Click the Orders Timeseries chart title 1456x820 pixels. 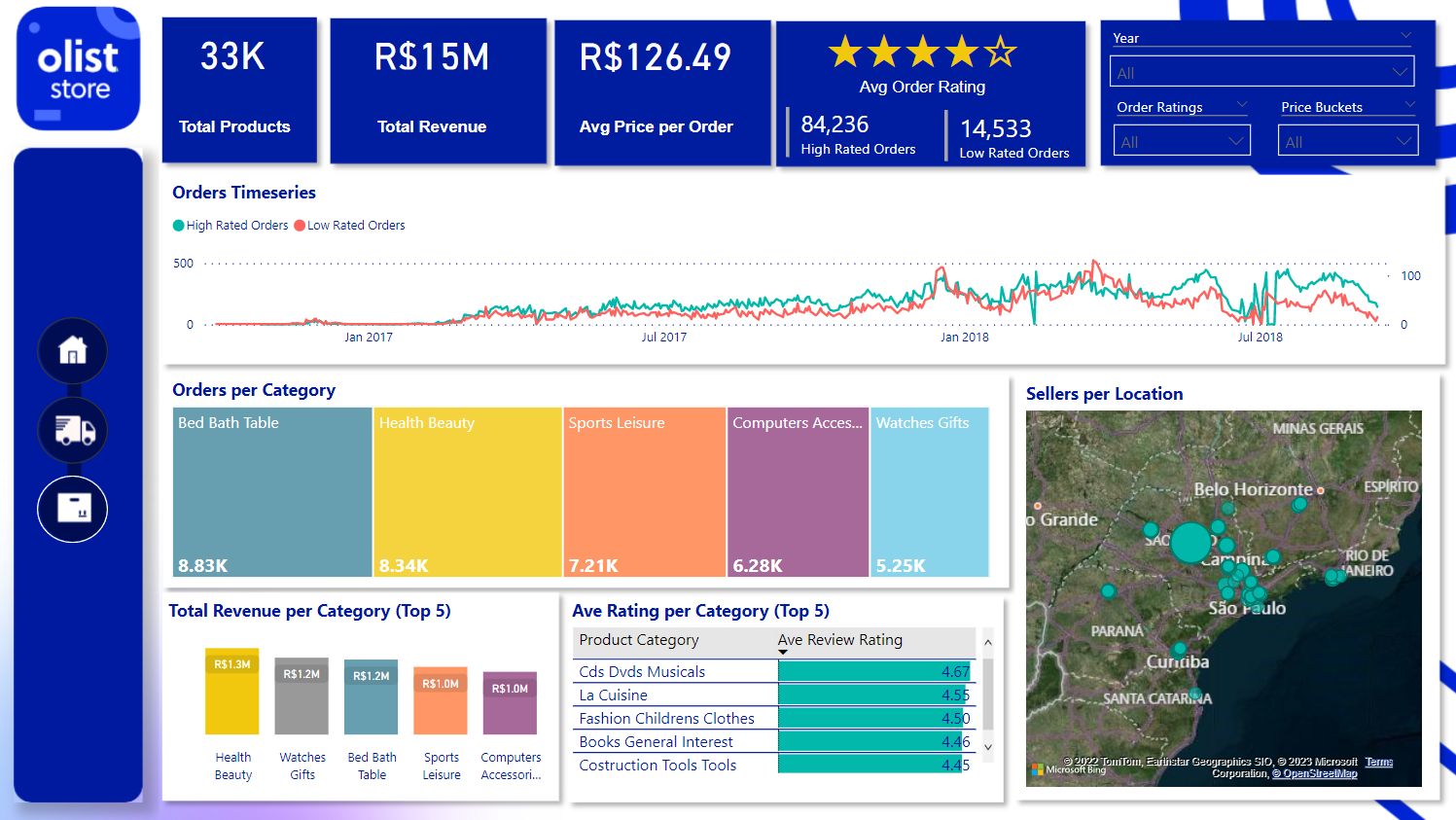(244, 193)
